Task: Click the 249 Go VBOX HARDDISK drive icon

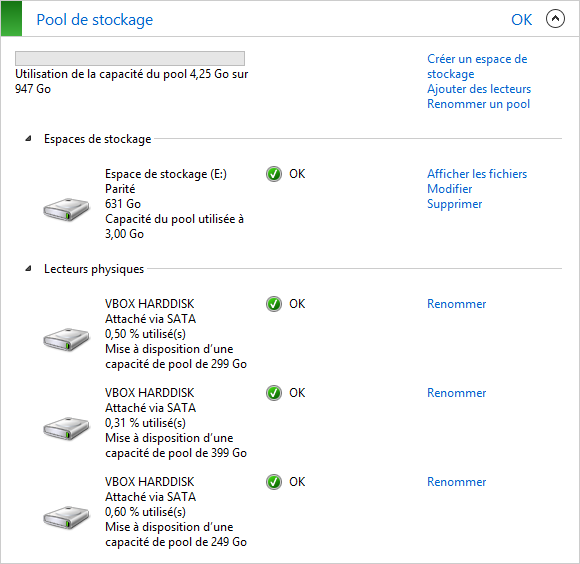Action: click(66, 517)
